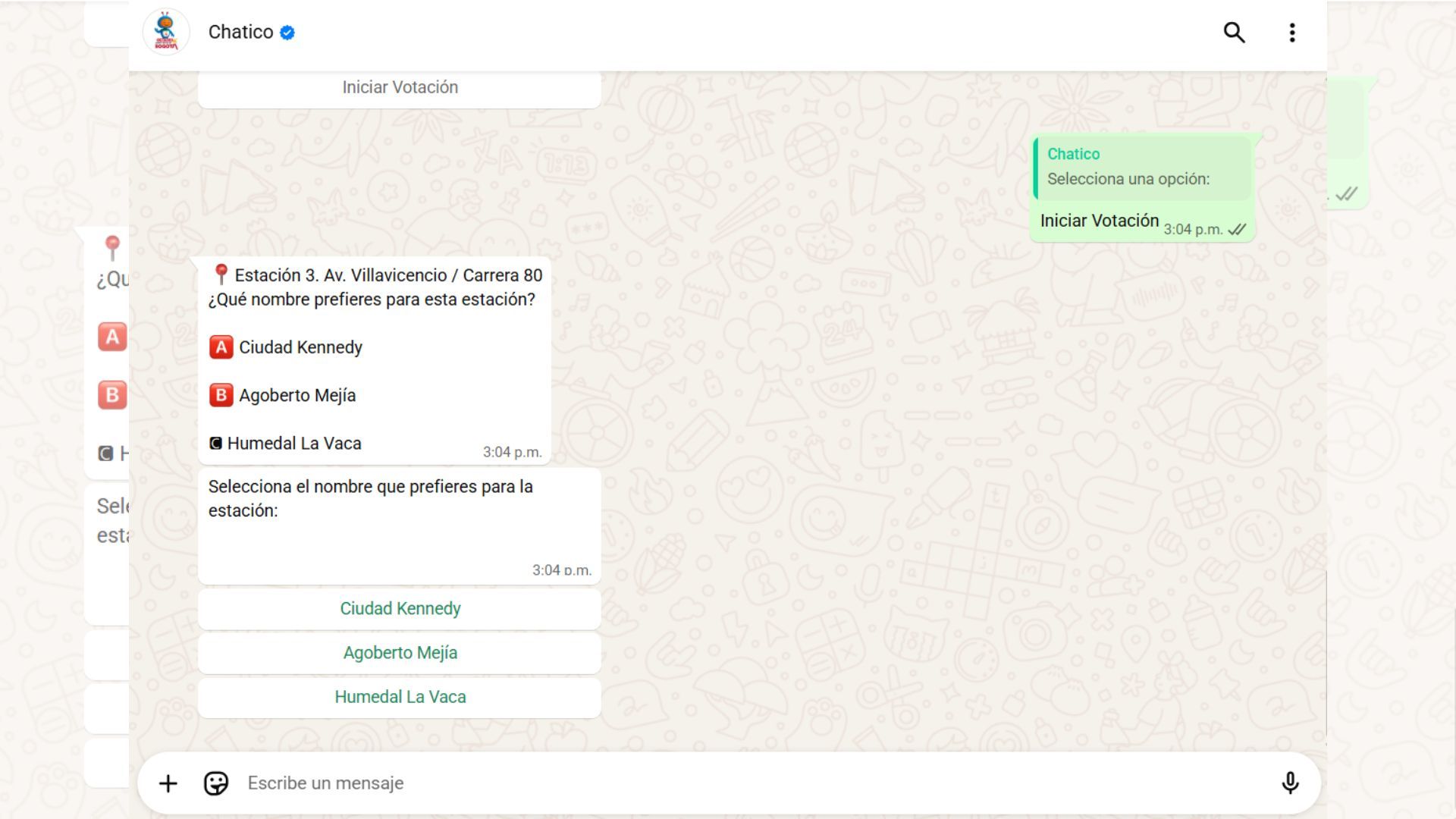Select the Humedal La Vaca voting option
1456x819 pixels.
click(400, 696)
